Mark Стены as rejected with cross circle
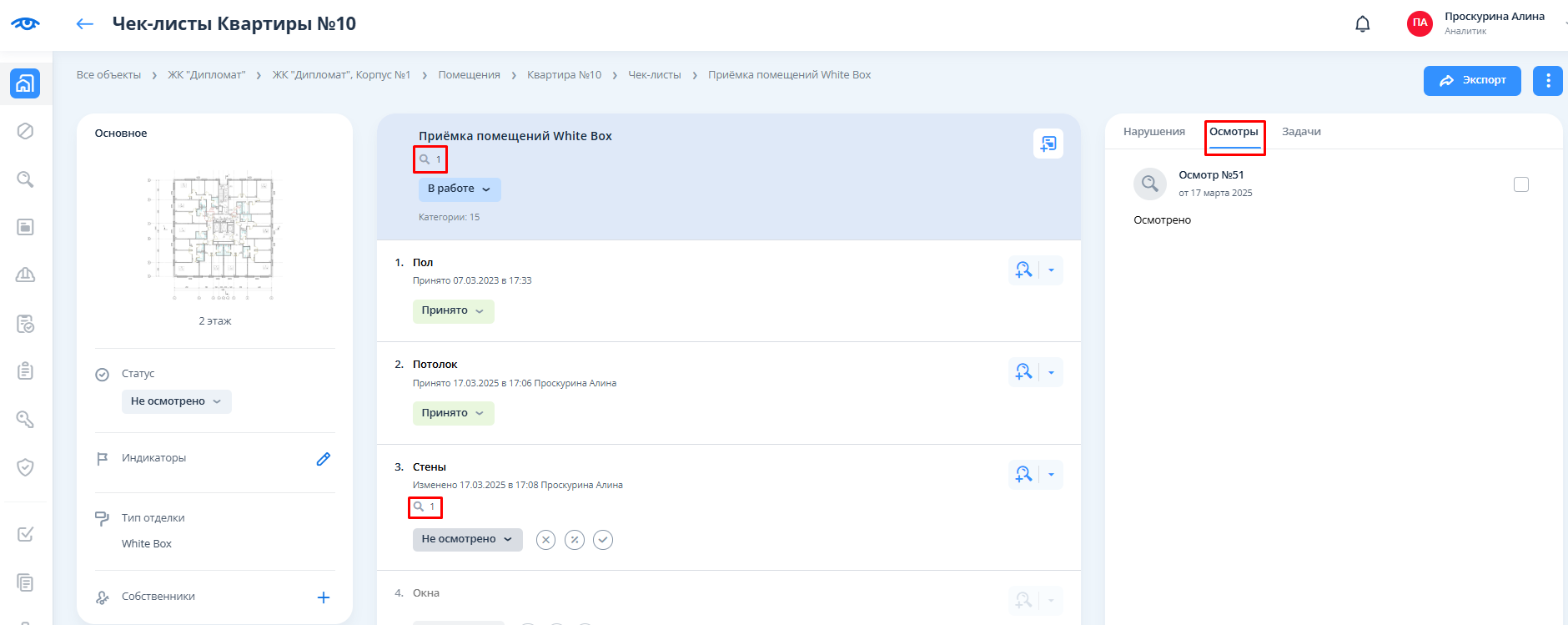 (545, 540)
